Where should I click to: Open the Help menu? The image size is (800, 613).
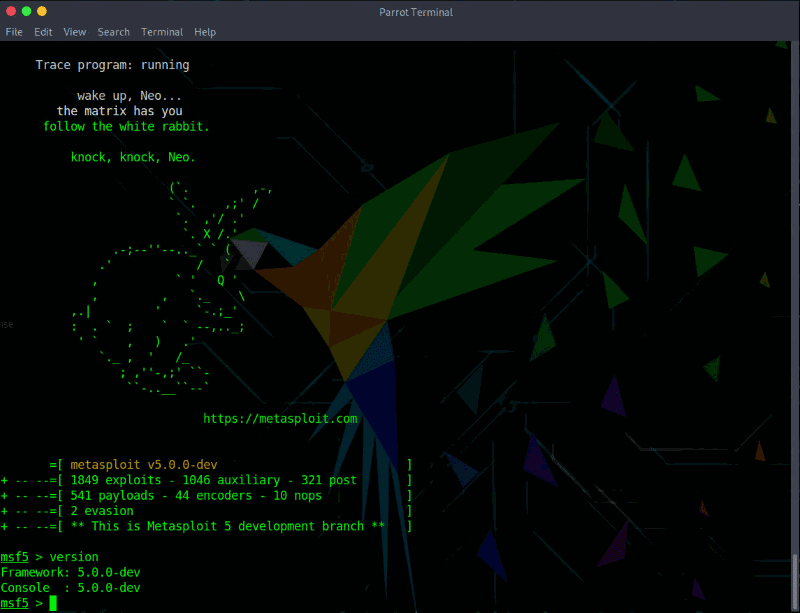[x=205, y=32]
